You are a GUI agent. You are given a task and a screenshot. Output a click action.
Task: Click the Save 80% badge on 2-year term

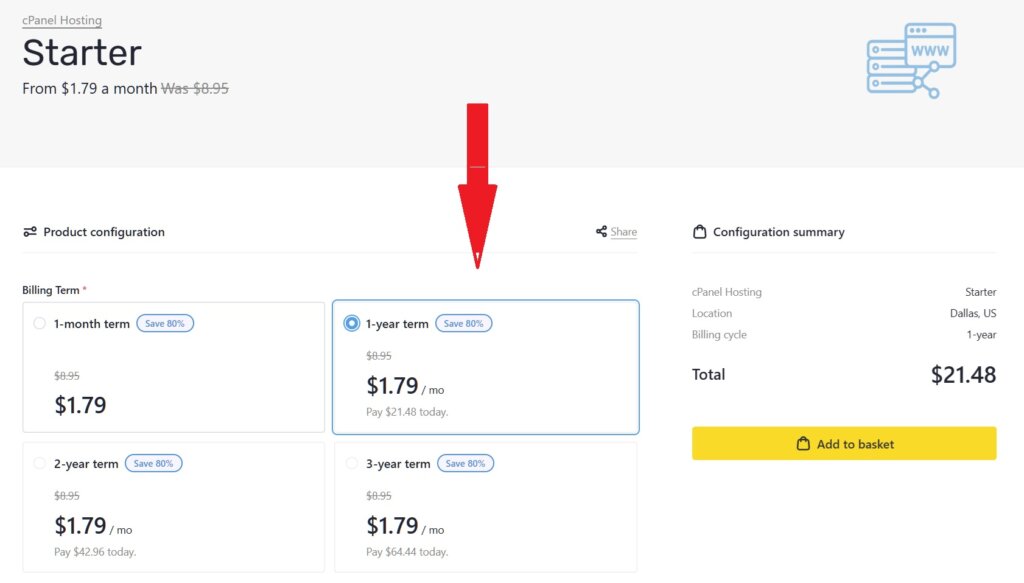153,463
